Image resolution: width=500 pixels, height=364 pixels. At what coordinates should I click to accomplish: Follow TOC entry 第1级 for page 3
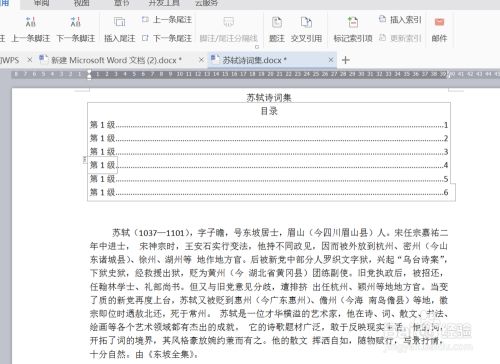coord(269,152)
